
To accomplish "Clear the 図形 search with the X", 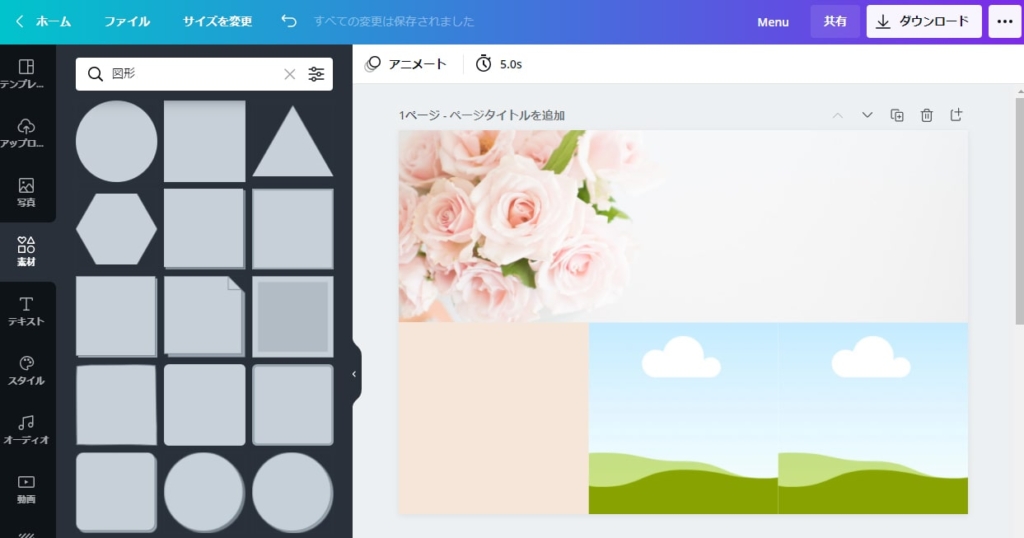I will pos(290,74).
